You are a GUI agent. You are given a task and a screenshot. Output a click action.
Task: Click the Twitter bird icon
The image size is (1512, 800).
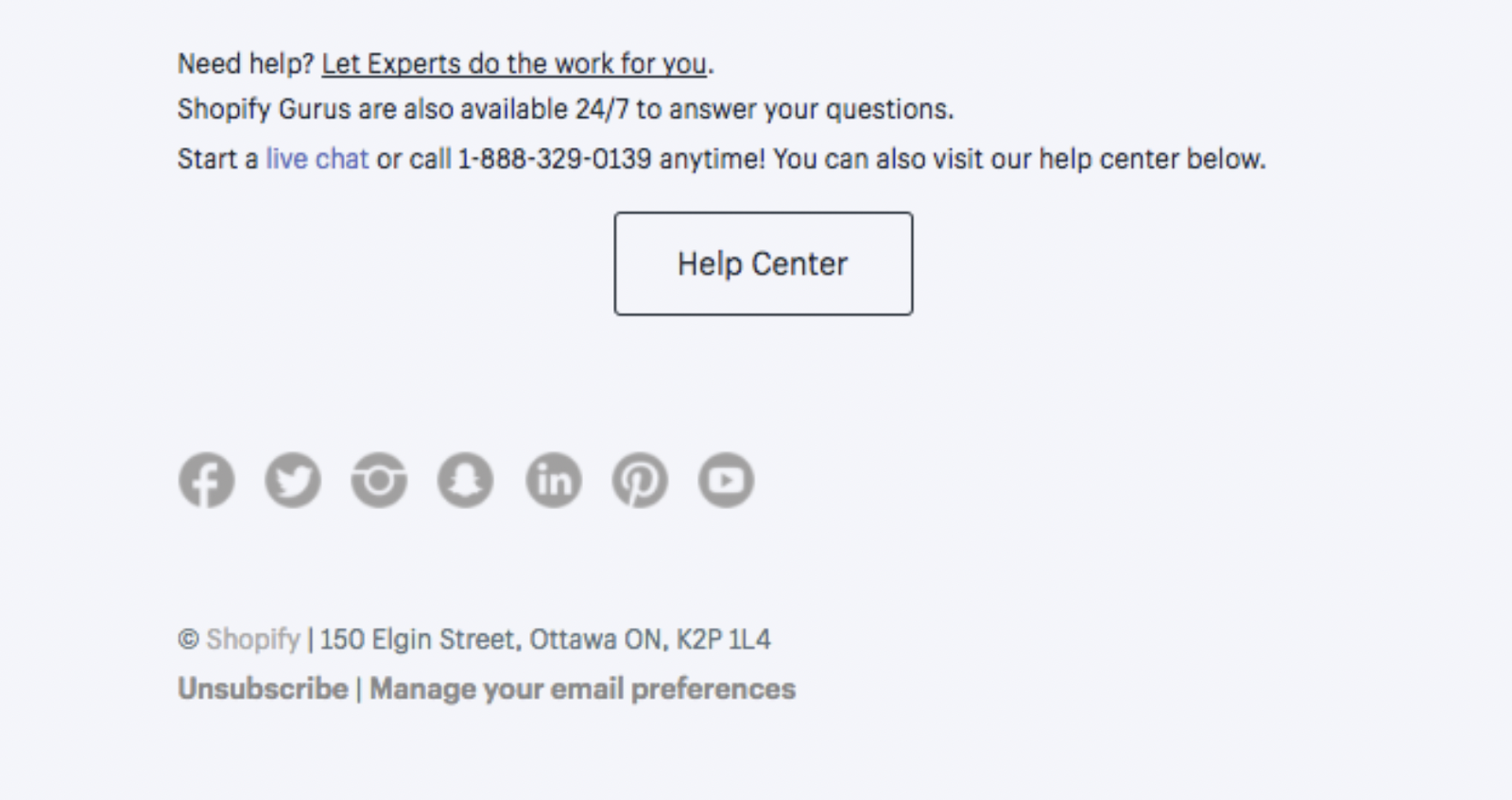pyautogui.click(x=293, y=480)
